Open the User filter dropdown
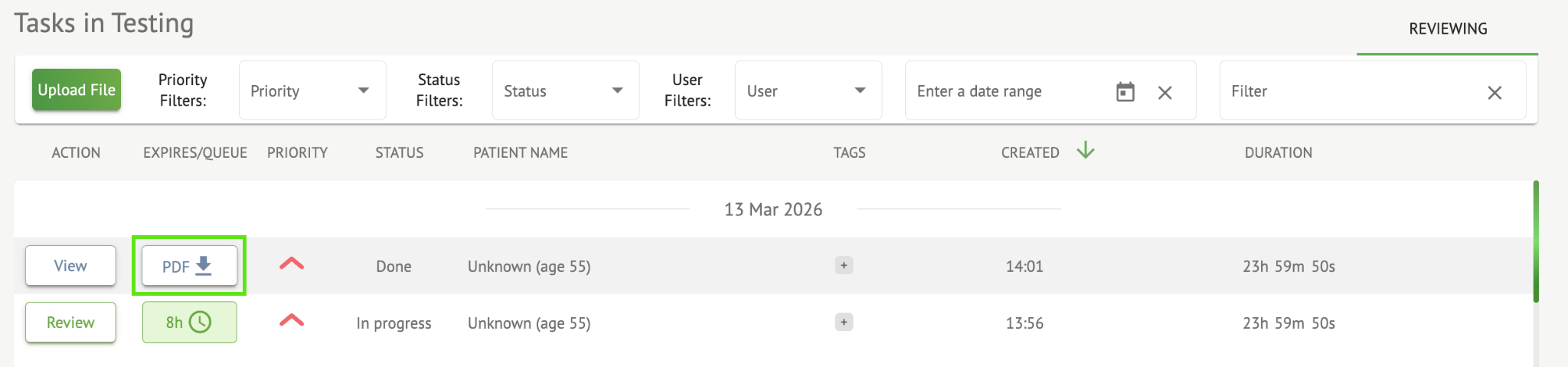This screenshot has height=367, width=1568. 808,91
